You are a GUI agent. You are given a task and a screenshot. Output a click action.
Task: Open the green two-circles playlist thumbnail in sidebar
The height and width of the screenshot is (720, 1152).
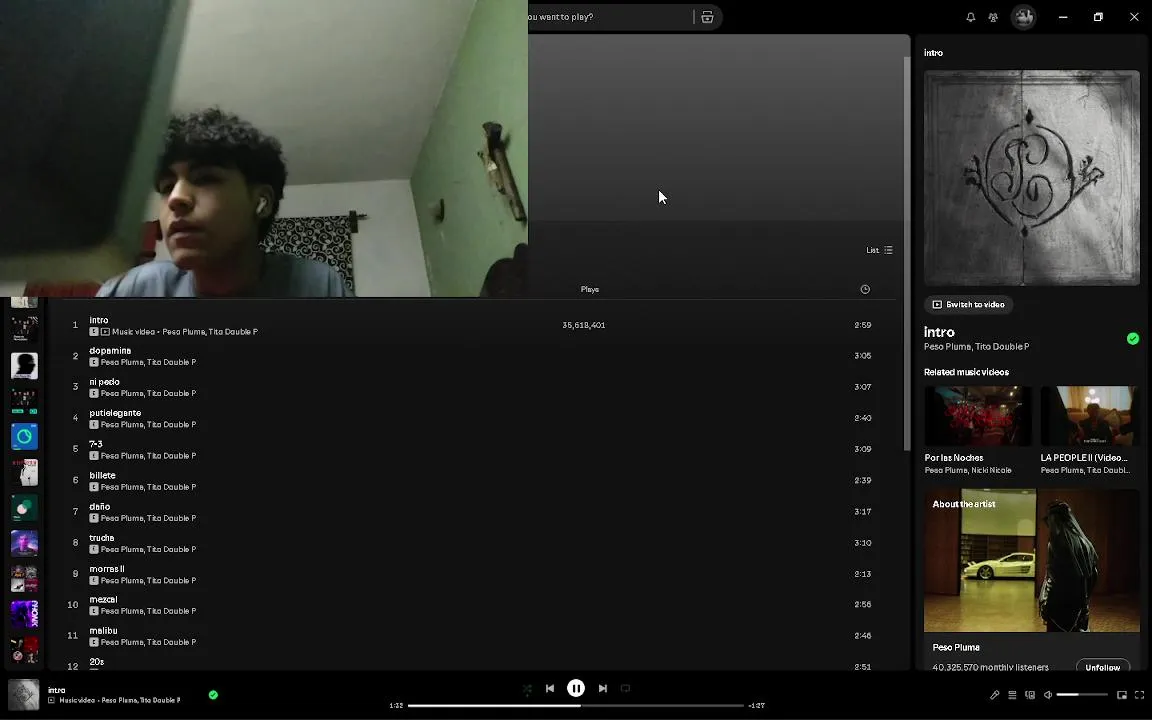[x=24, y=508]
